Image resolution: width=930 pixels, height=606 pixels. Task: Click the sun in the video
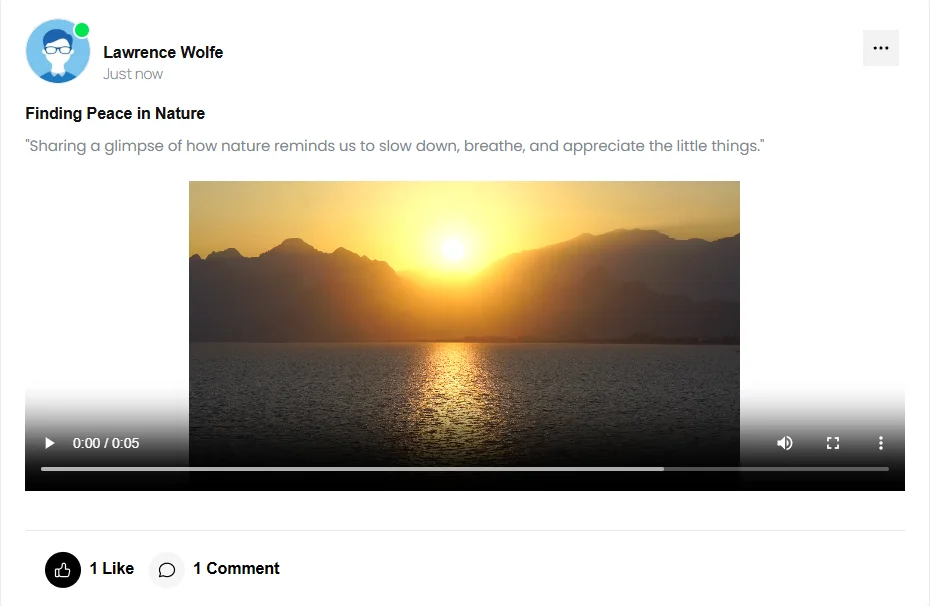454,249
